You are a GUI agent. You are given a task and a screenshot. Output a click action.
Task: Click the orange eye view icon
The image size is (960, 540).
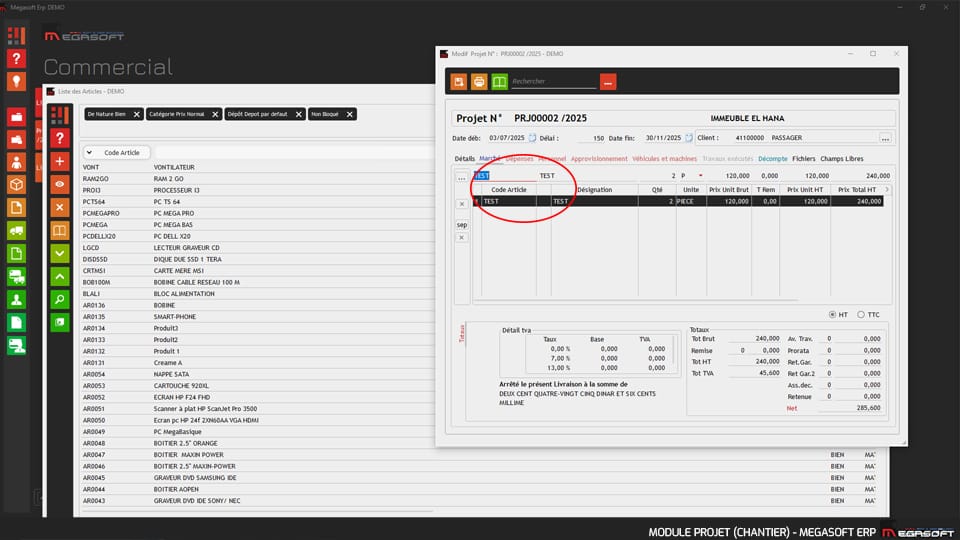click(60, 184)
